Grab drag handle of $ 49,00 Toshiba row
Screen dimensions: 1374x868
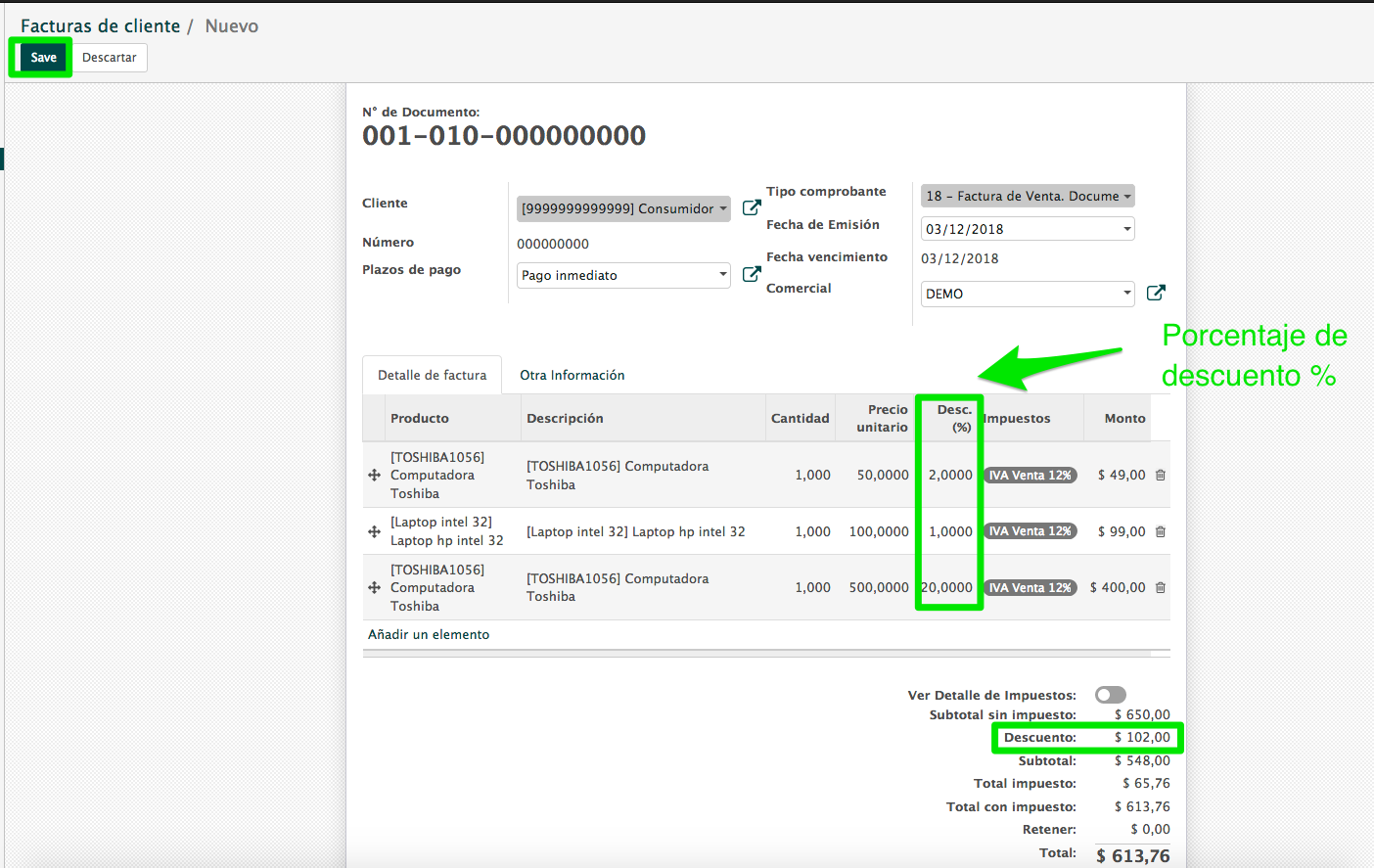[374, 475]
